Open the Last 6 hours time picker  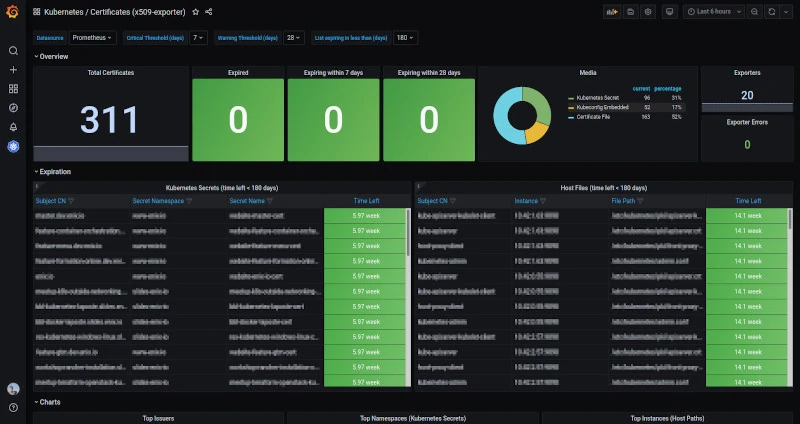click(x=714, y=12)
